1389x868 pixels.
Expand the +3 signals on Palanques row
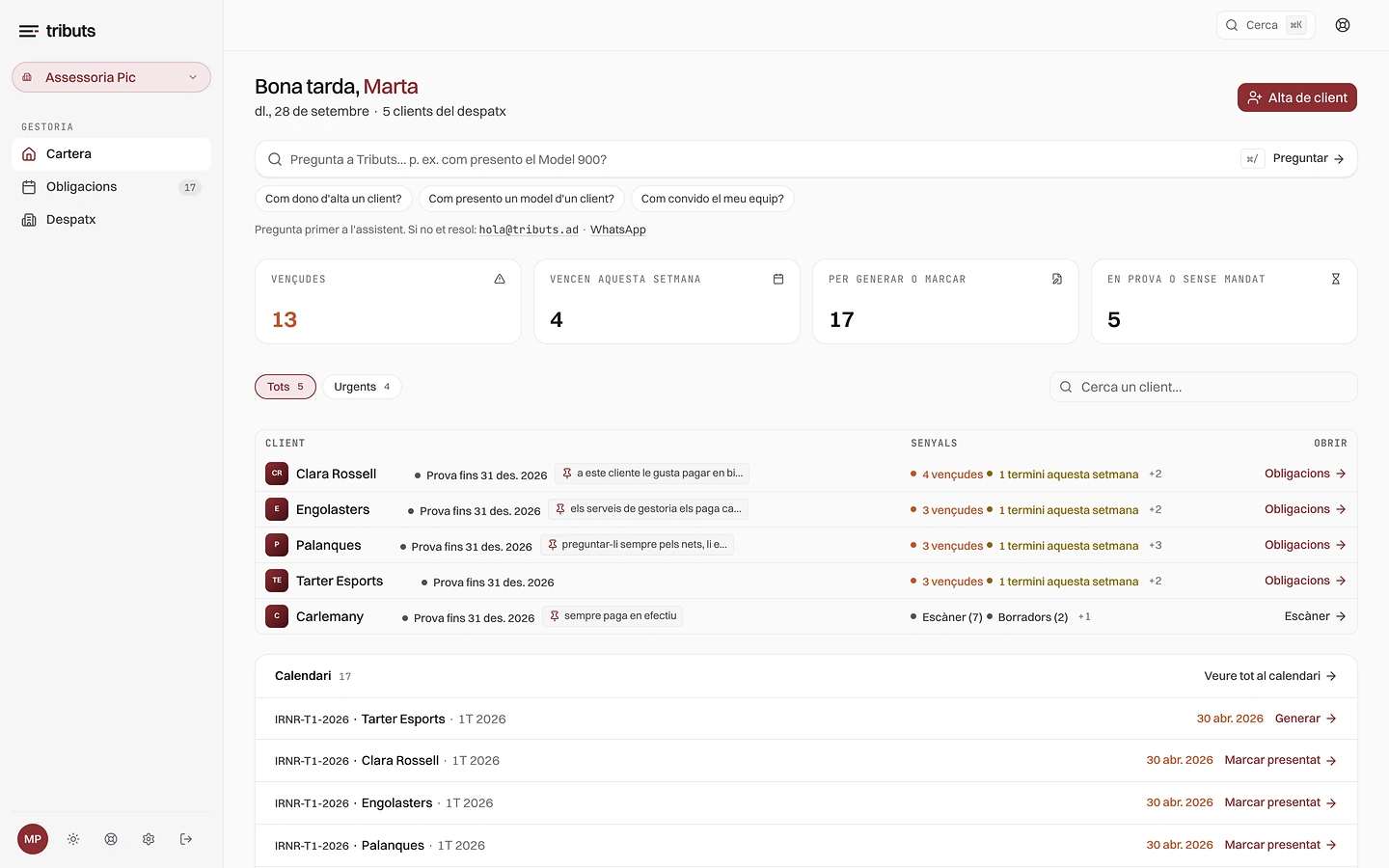click(1156, 545)
